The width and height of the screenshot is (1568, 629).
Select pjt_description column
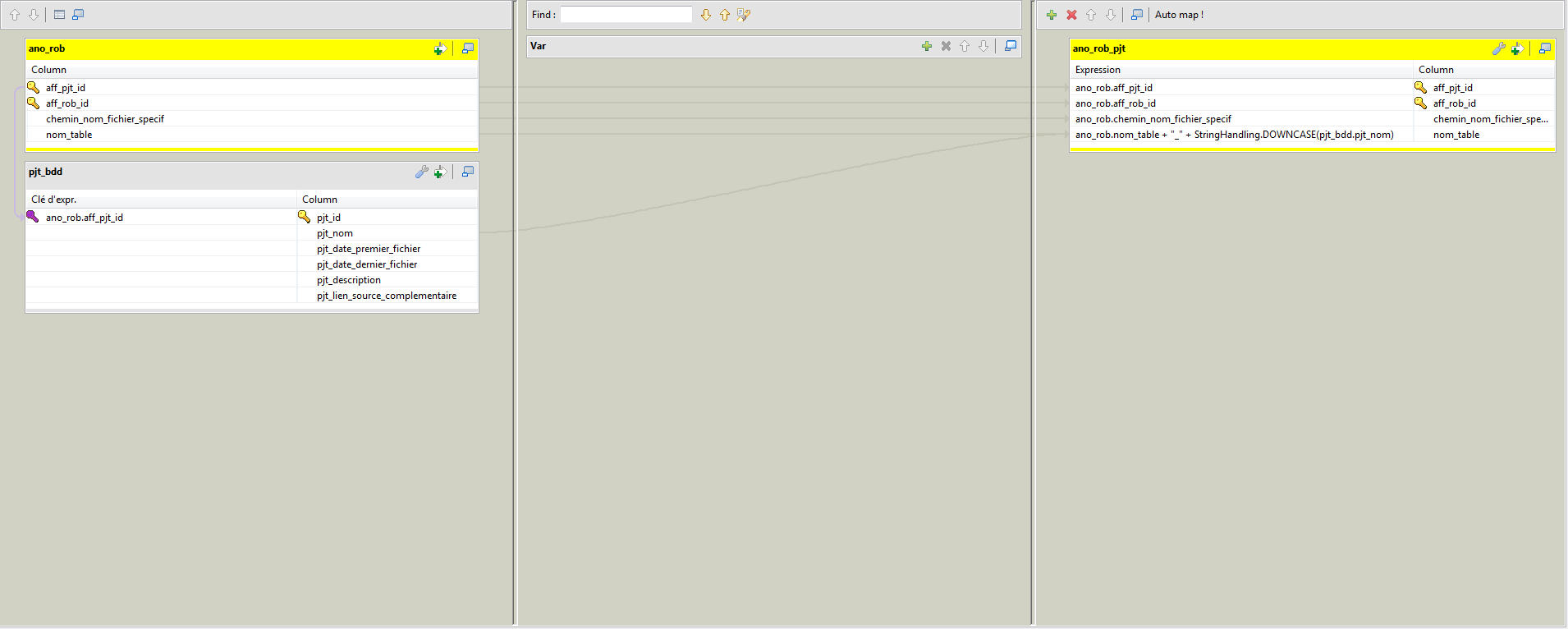(387, 280)
